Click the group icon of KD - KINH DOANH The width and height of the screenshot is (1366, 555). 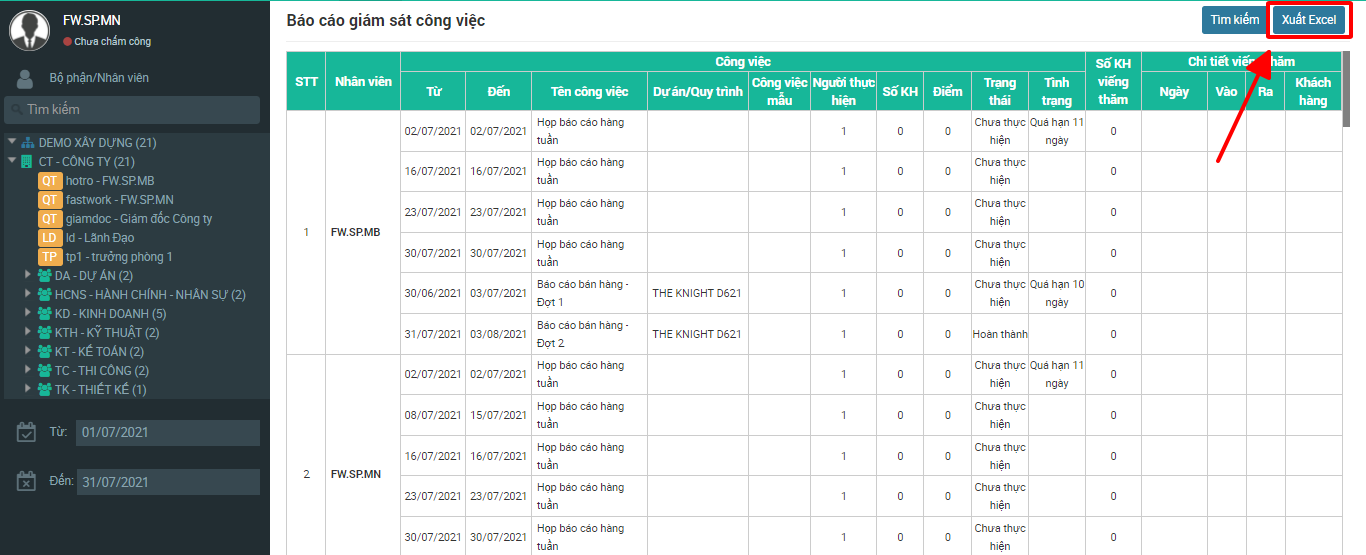pyautogui.click(x=45, y=314)
